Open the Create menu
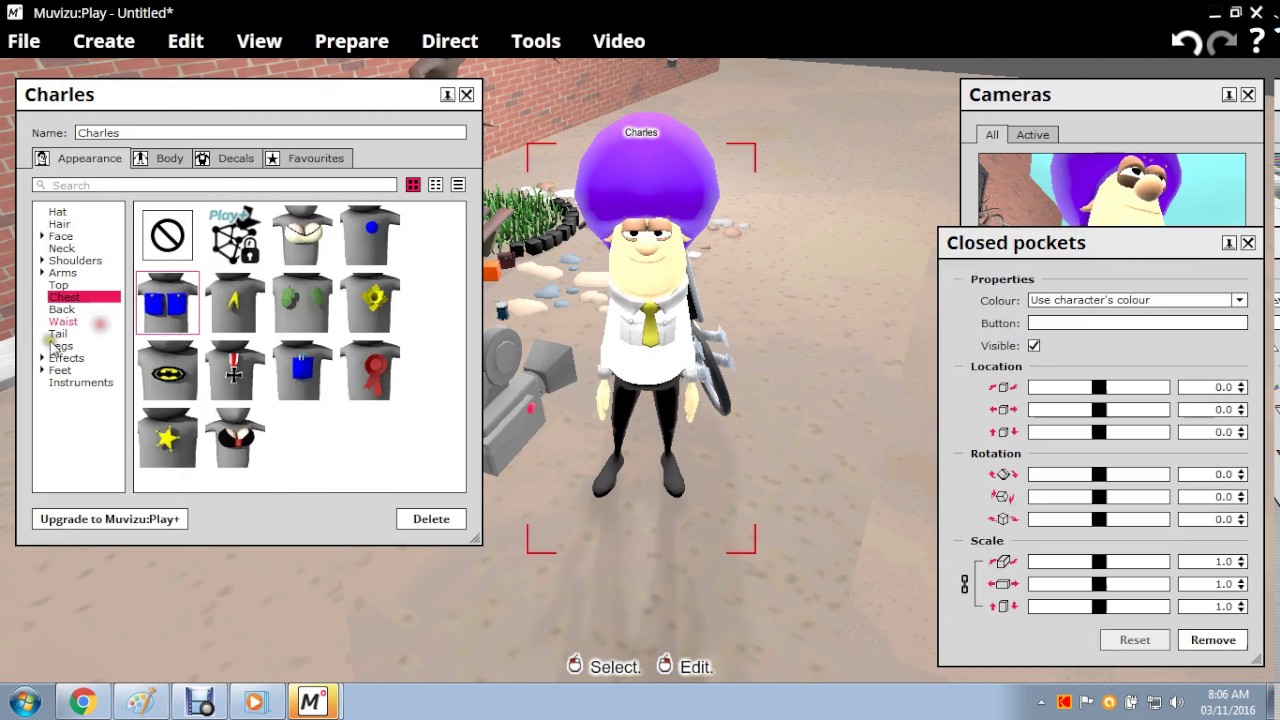Image resolution: width=1280 pixels, height=720 pixels. point(104,41)
